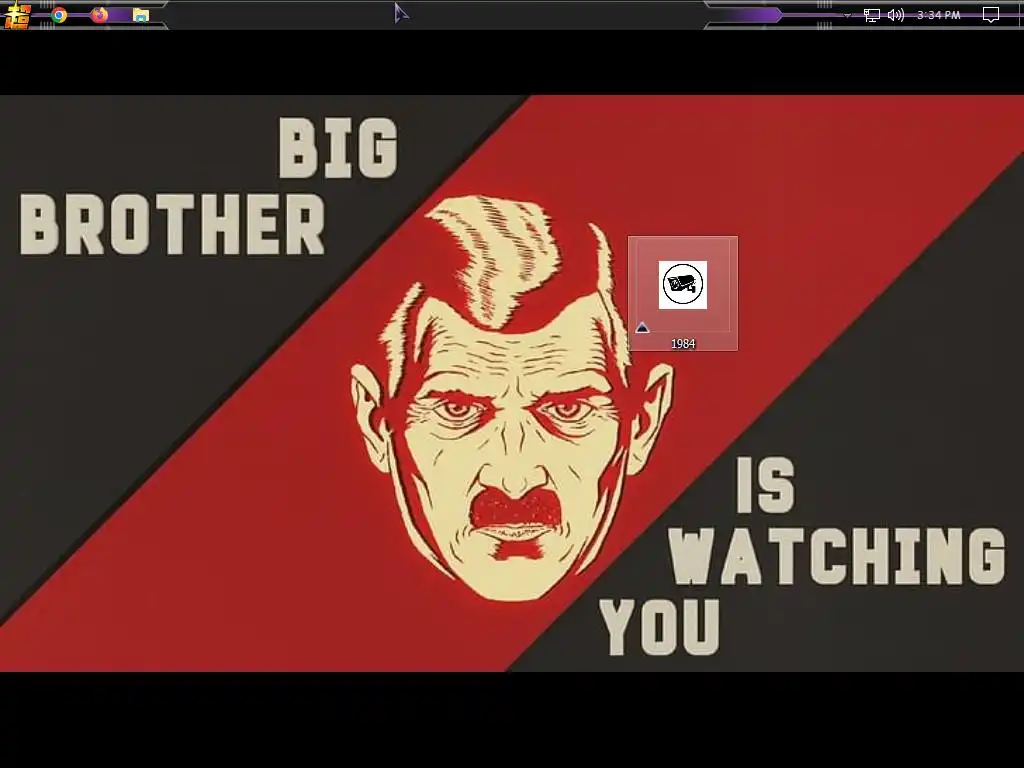The height and width of the screenshot is (768, 1024).
Task: Open the volume control tray icon
Action: pos(896,15)
